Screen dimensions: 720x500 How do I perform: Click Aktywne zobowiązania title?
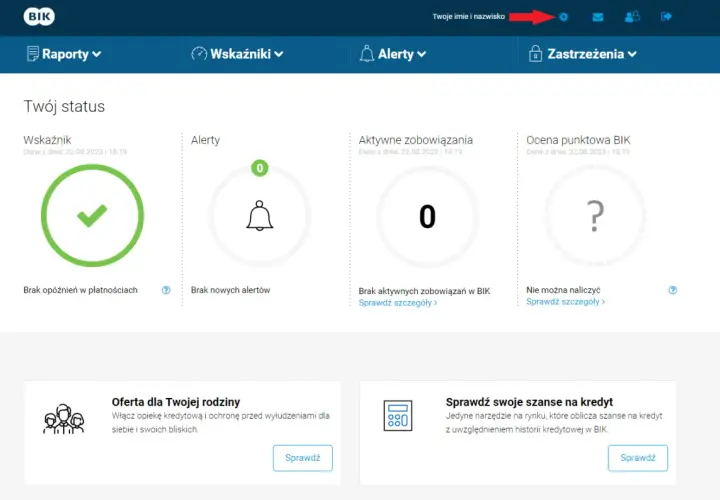(x=416, y=140)
